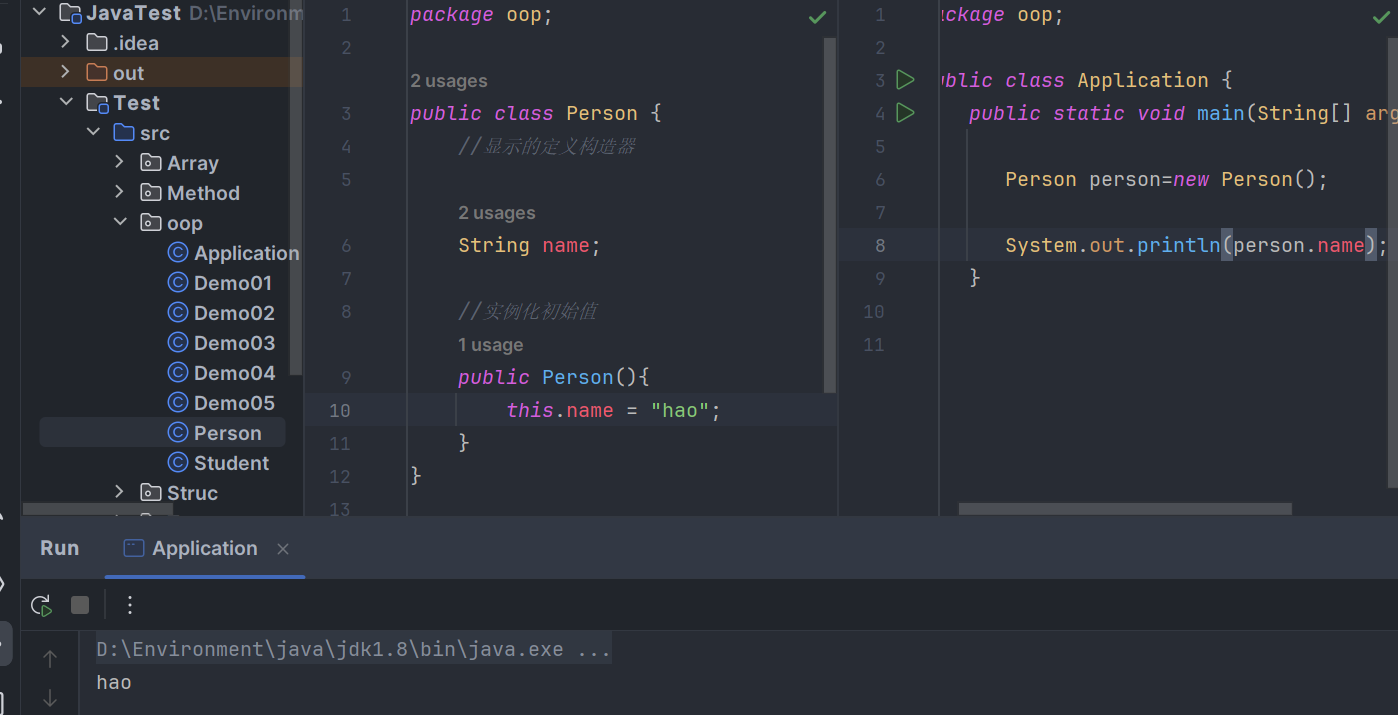1398x715 pixels.
Task: Expand the .idea folder
Action: coord(66,43)
